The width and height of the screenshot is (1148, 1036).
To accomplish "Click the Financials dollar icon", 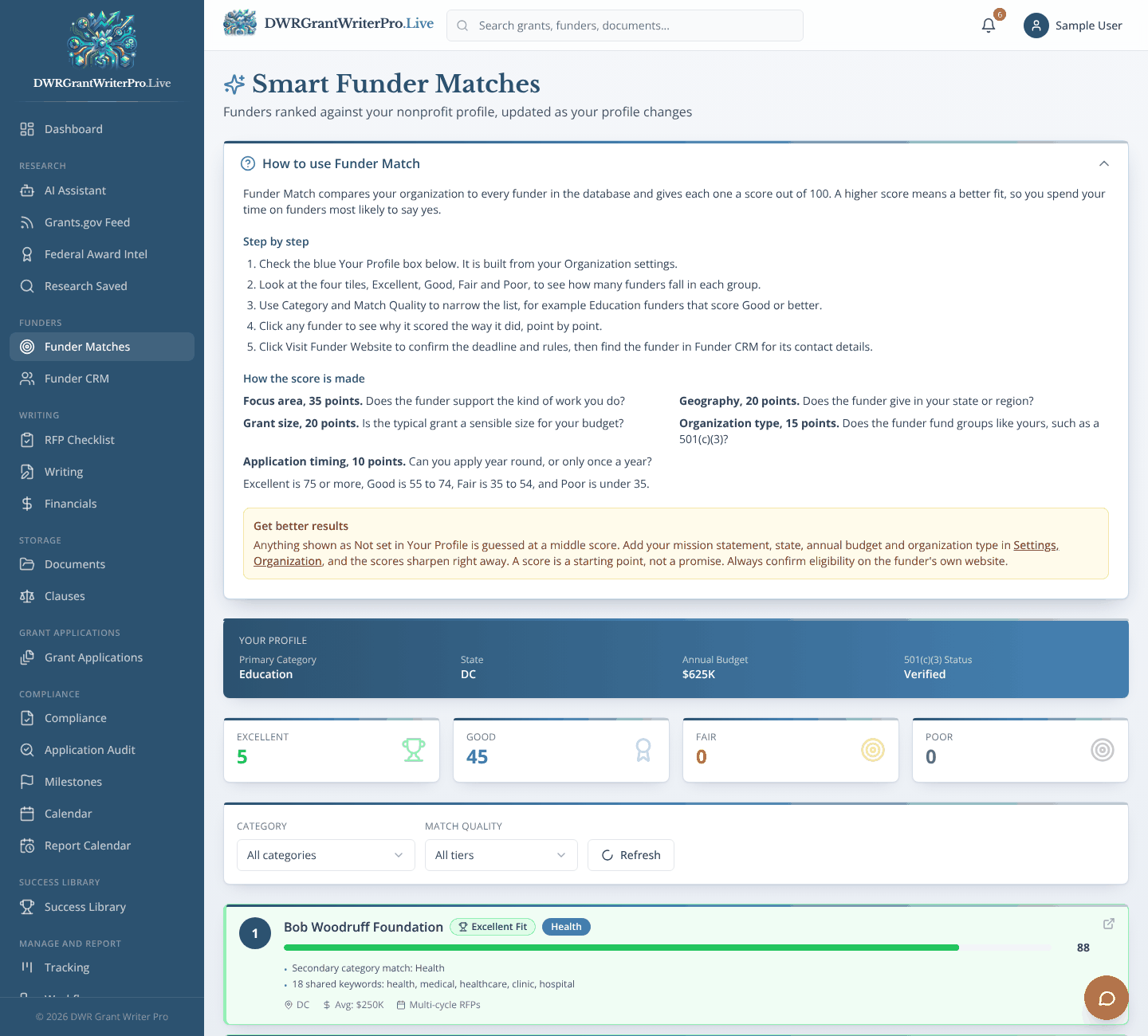I will 27,504.
